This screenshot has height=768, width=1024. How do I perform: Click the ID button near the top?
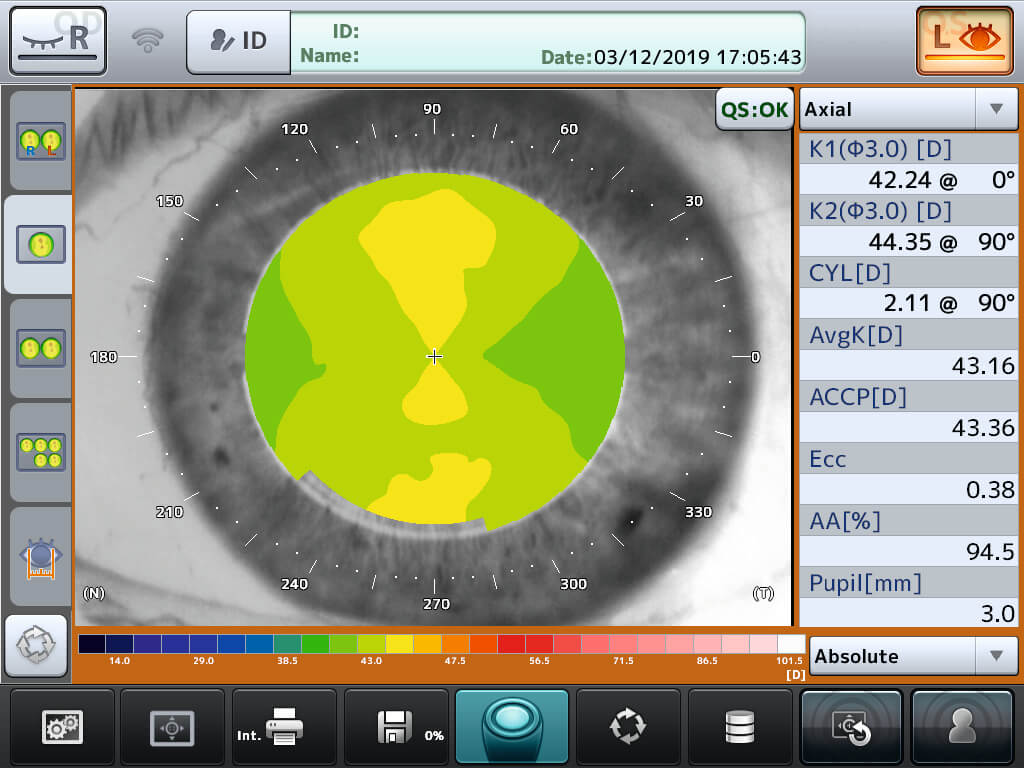pyautogui.click(x=238, y=40)
